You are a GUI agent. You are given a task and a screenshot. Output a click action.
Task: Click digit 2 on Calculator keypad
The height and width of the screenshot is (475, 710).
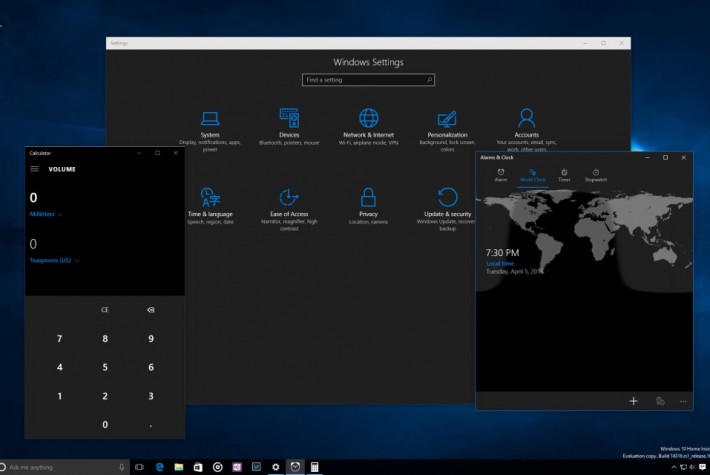click(x=105, y=396)
